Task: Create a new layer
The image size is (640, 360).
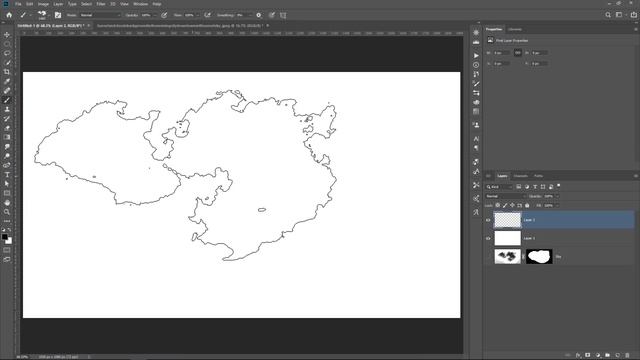Action: (618, 356)
